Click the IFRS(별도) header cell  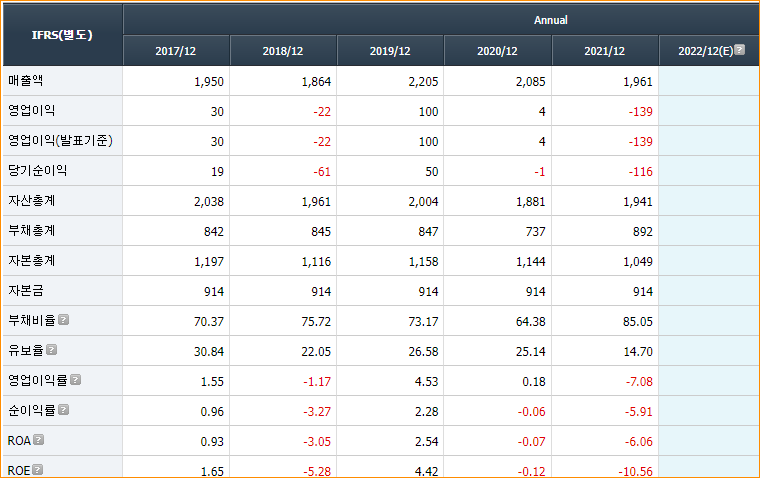tap(62, 34)
